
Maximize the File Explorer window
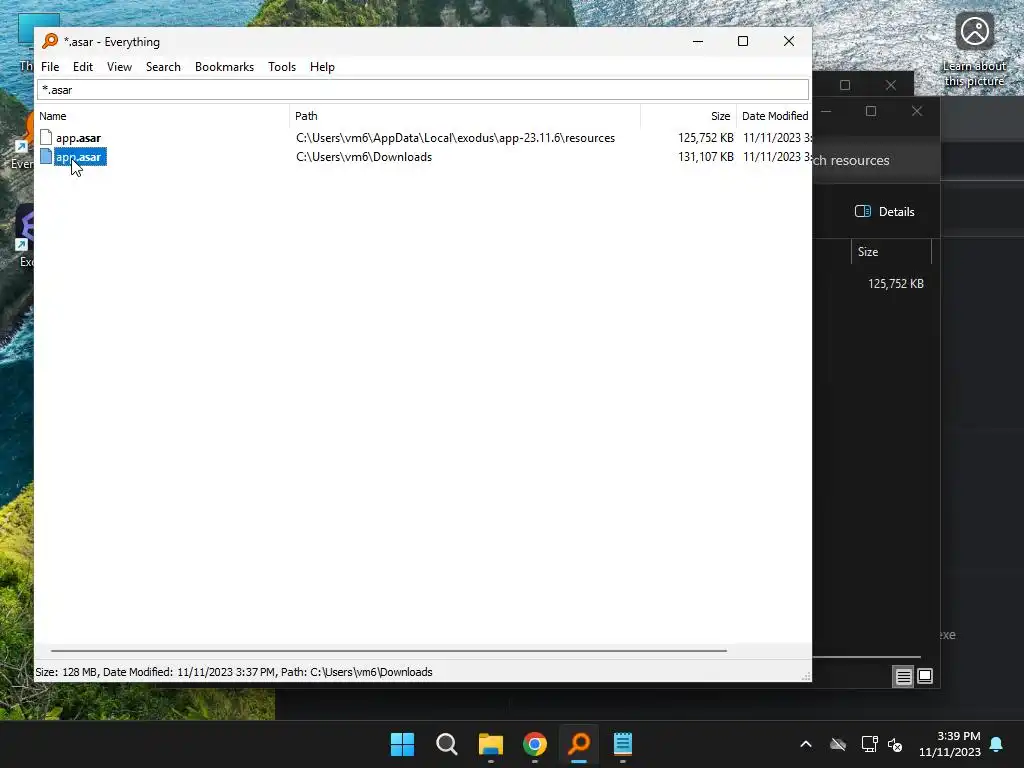point(871,111)
